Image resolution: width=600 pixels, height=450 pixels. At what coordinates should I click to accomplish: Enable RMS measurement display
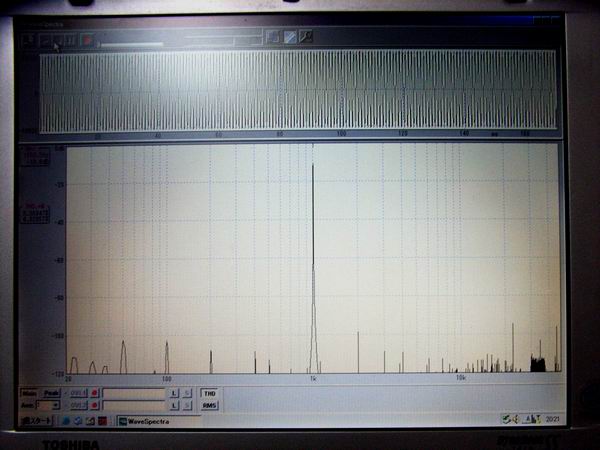pyautogui.click(x=209, y=405)
